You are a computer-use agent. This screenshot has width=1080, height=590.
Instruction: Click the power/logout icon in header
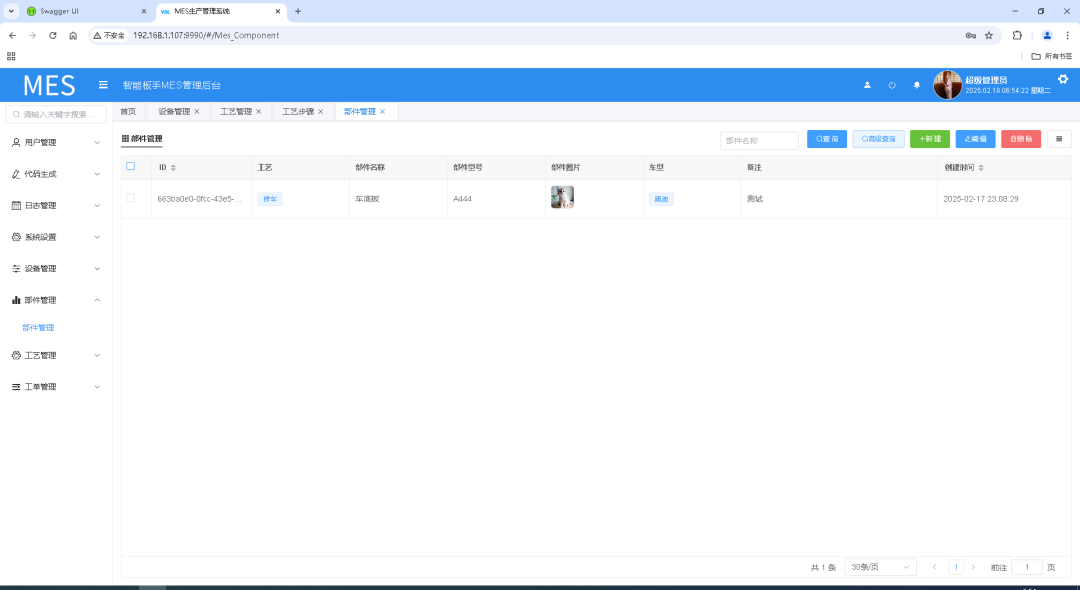pos(892,85)
